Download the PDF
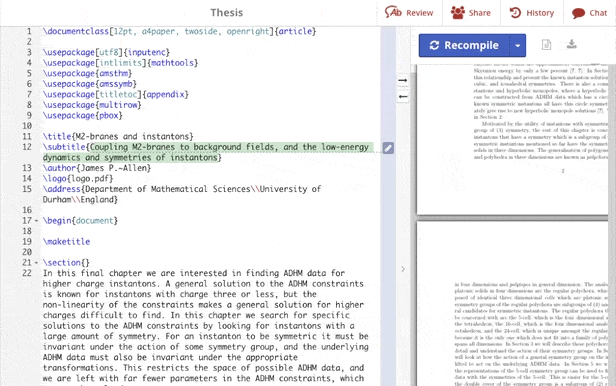 572,44
